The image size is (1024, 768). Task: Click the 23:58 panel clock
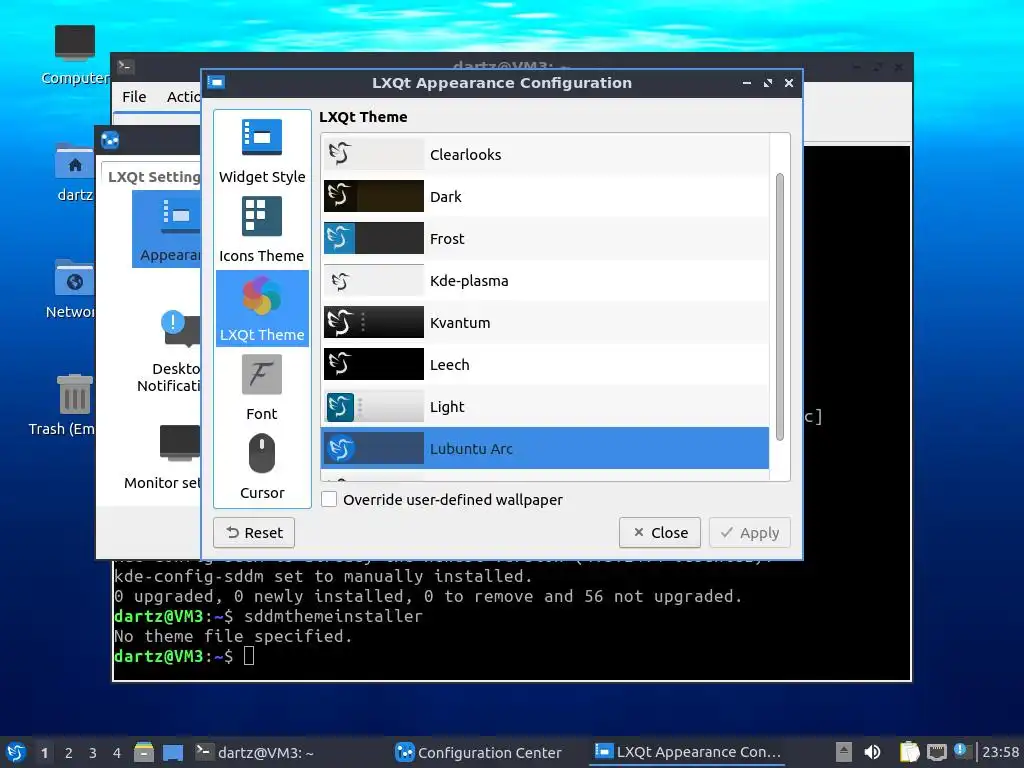click(1000, 752)
